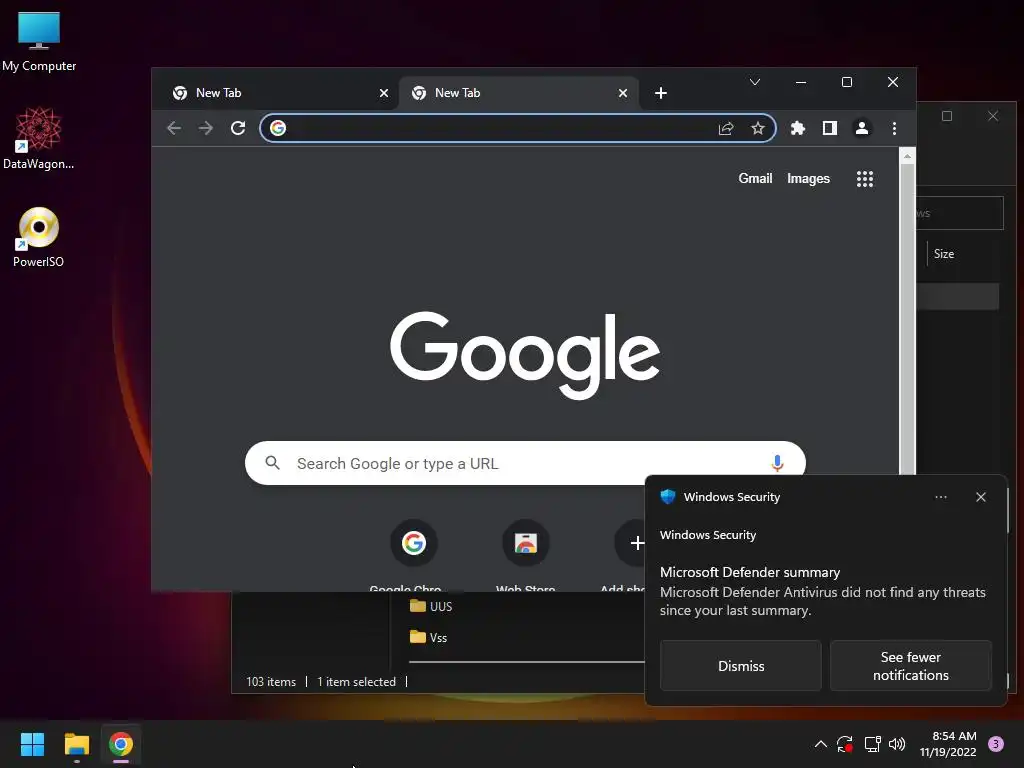Select the UUS folder in File Explorer

click(x=431, y=606)
